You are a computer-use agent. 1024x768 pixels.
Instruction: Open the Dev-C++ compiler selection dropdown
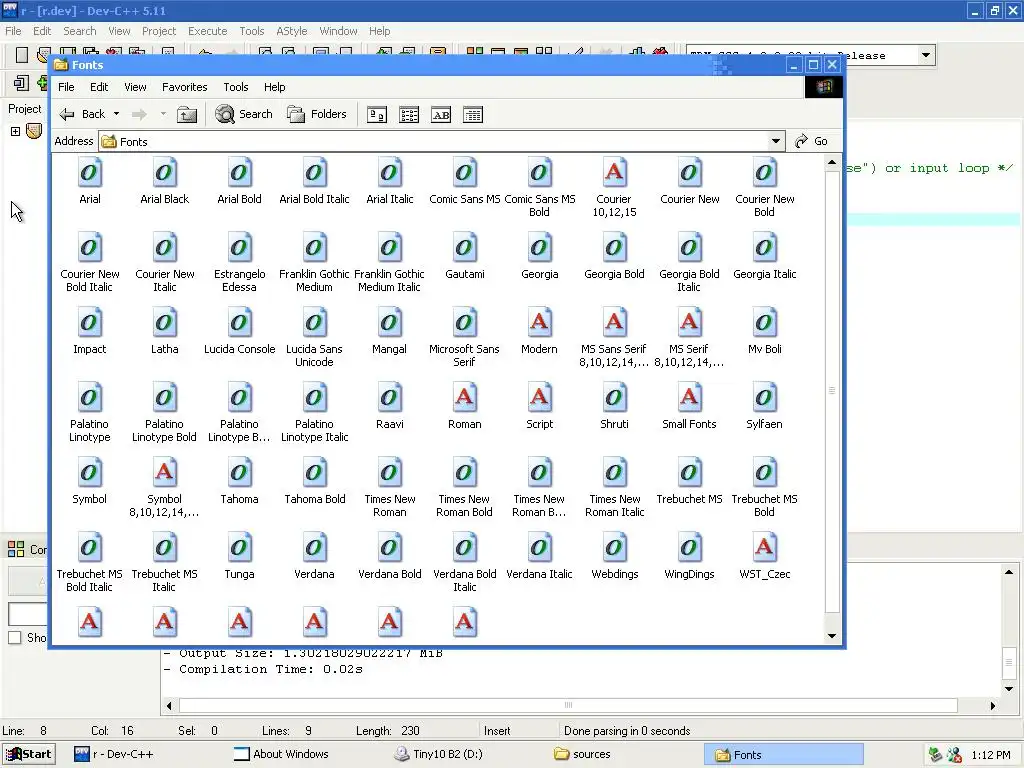925,56
